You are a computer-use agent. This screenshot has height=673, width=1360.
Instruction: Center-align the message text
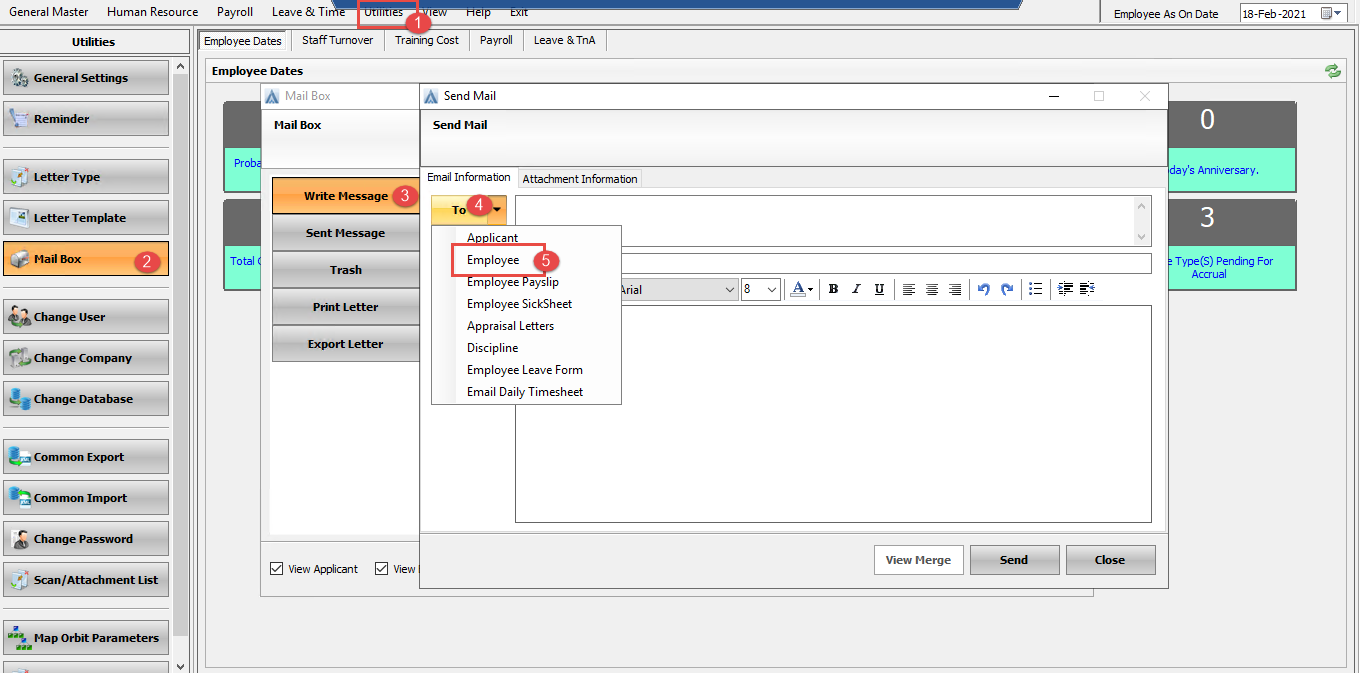[931, 289]
